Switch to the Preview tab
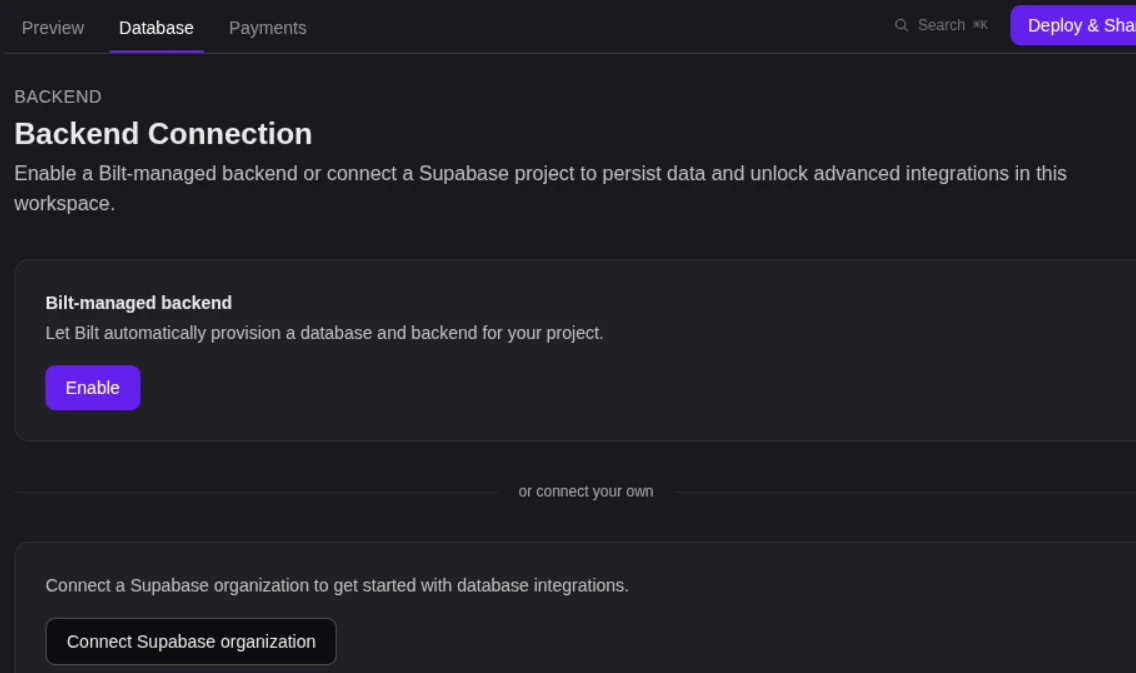The height and width of the screenshot is (673, 1136). (x=53, y=28)
